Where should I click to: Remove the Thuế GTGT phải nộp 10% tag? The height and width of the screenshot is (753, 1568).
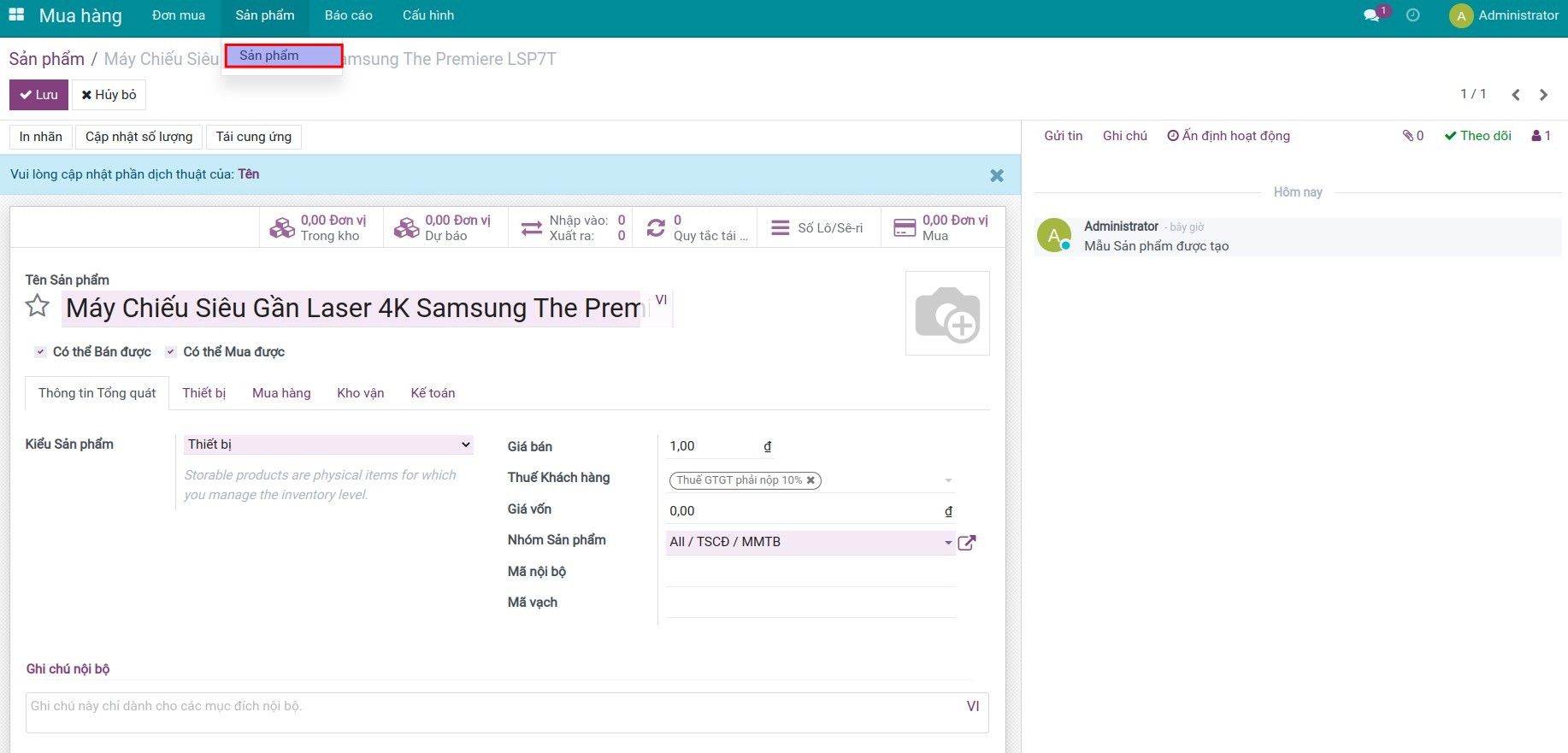click(x=811, y=480)
